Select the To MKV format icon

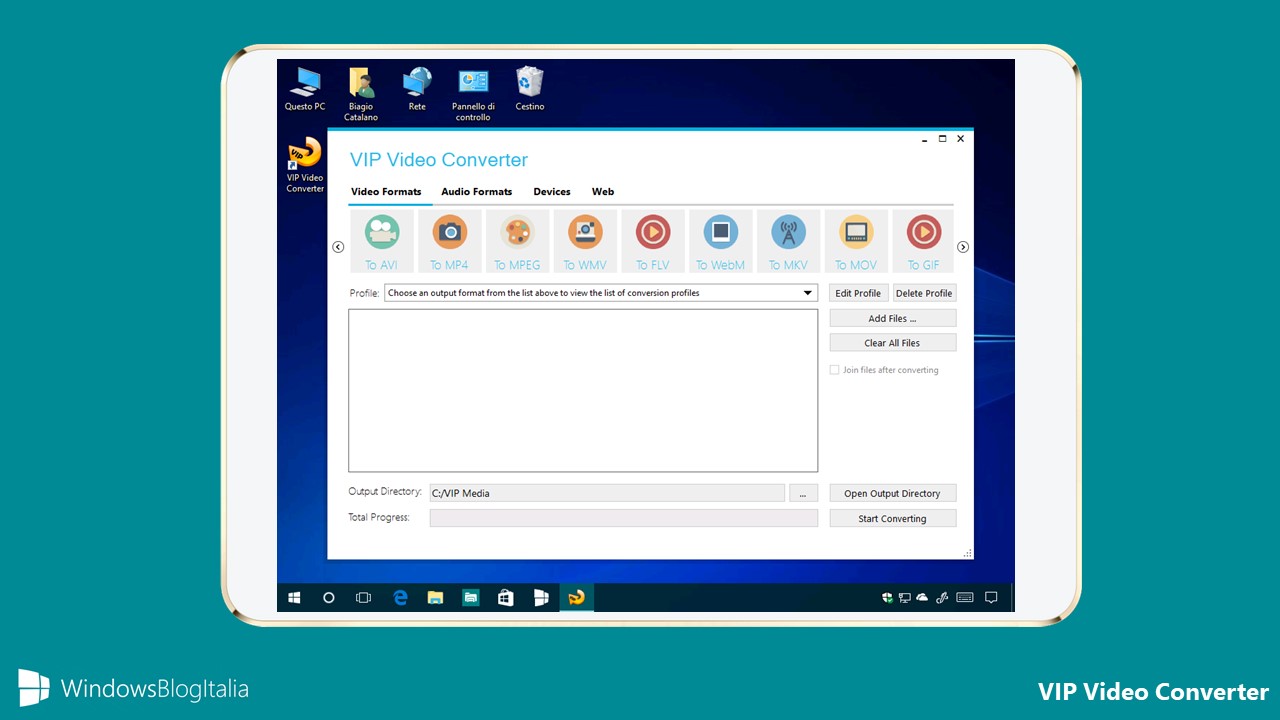(x=788, y=241)
